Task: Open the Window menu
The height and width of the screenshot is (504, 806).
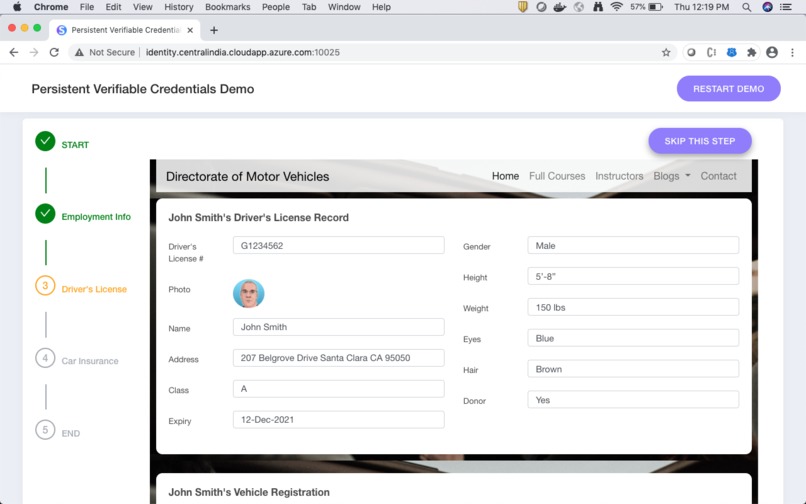Action: pos(344,7)
